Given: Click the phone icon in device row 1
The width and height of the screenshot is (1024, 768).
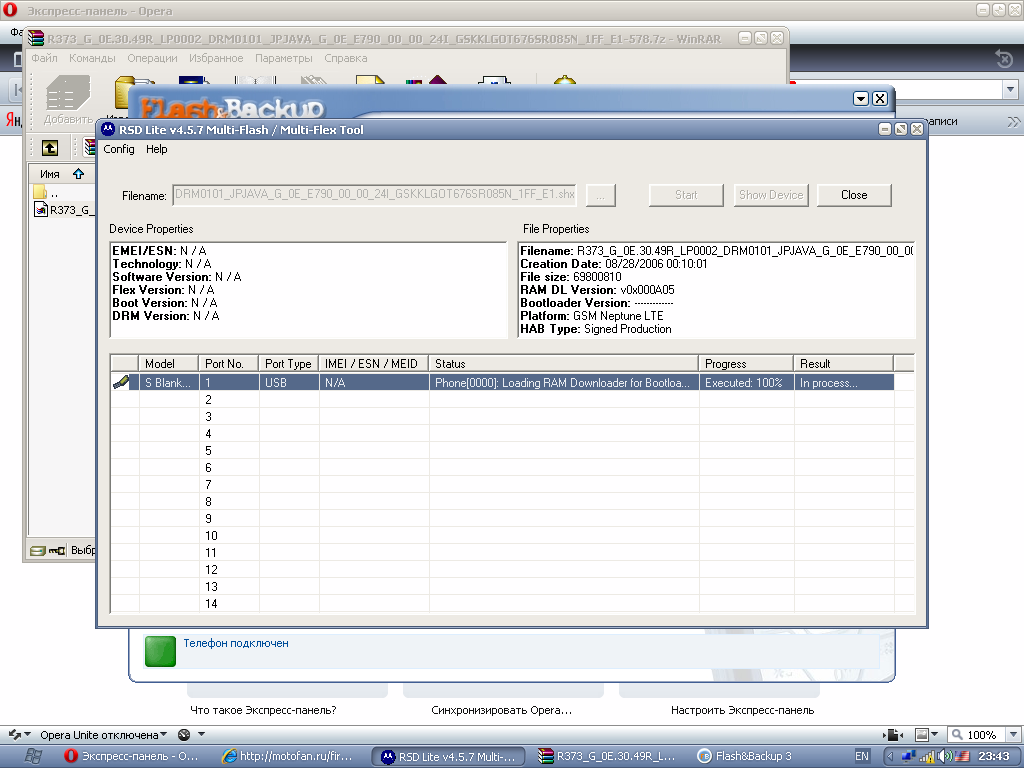Looking at the screenshot, I should tap(121, 382).
